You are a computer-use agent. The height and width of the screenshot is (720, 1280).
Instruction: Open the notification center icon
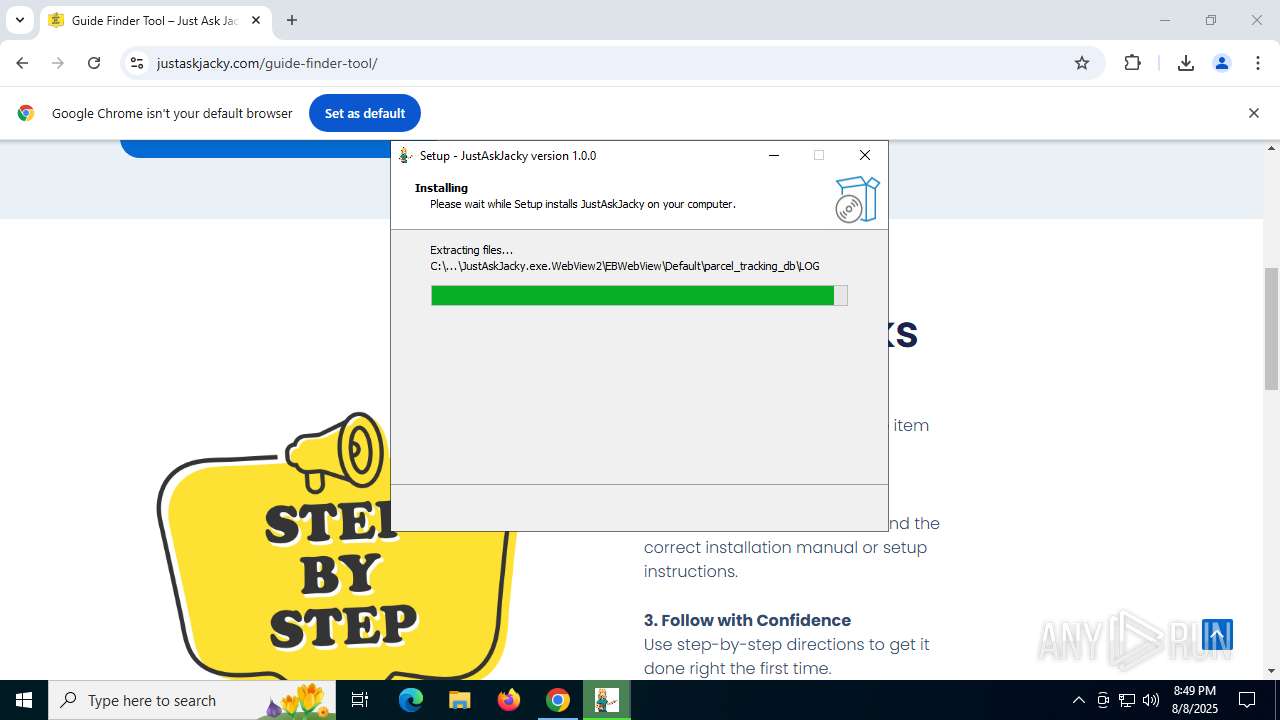tap(1247, 700)
